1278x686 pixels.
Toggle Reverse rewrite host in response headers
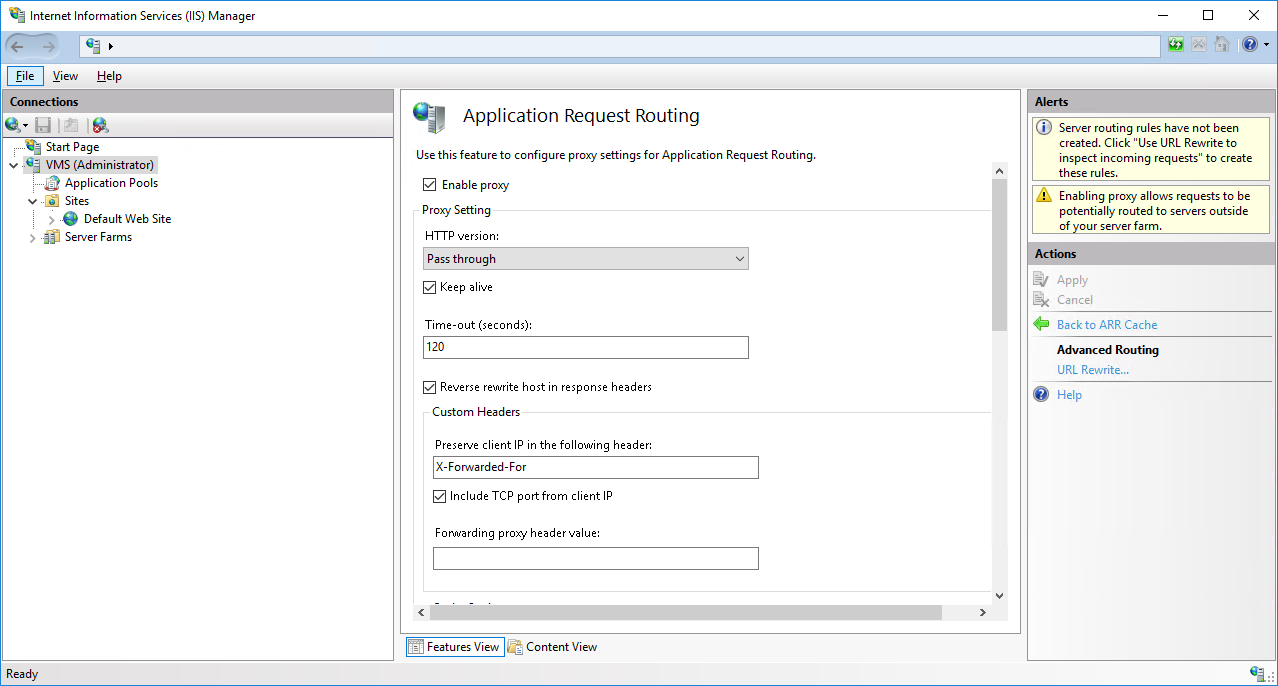[x=430, y=387]
